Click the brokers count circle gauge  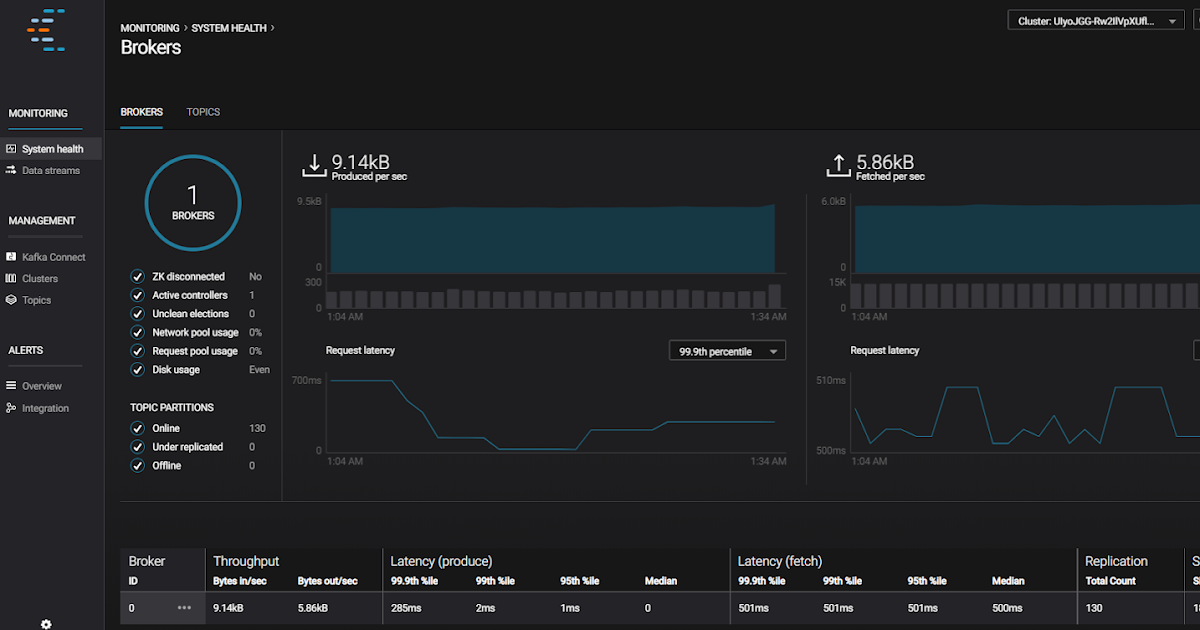click(x=192, y=202)
